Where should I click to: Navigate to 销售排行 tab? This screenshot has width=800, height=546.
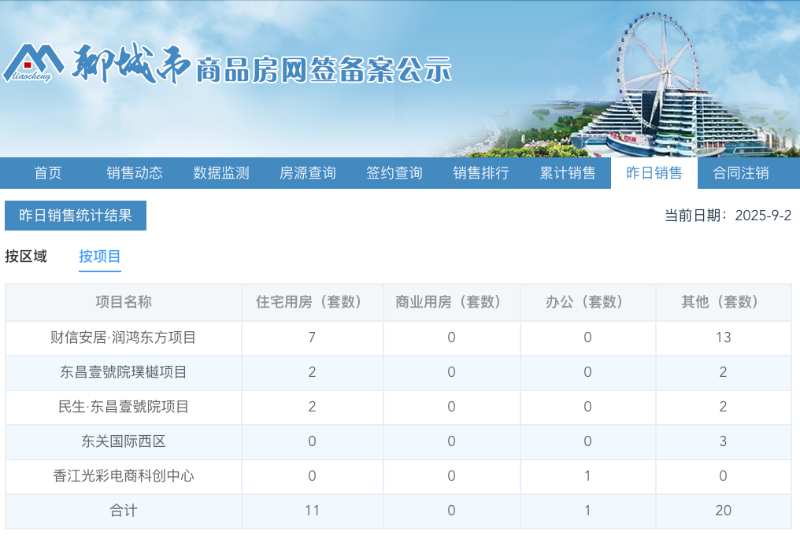[481, 173]
